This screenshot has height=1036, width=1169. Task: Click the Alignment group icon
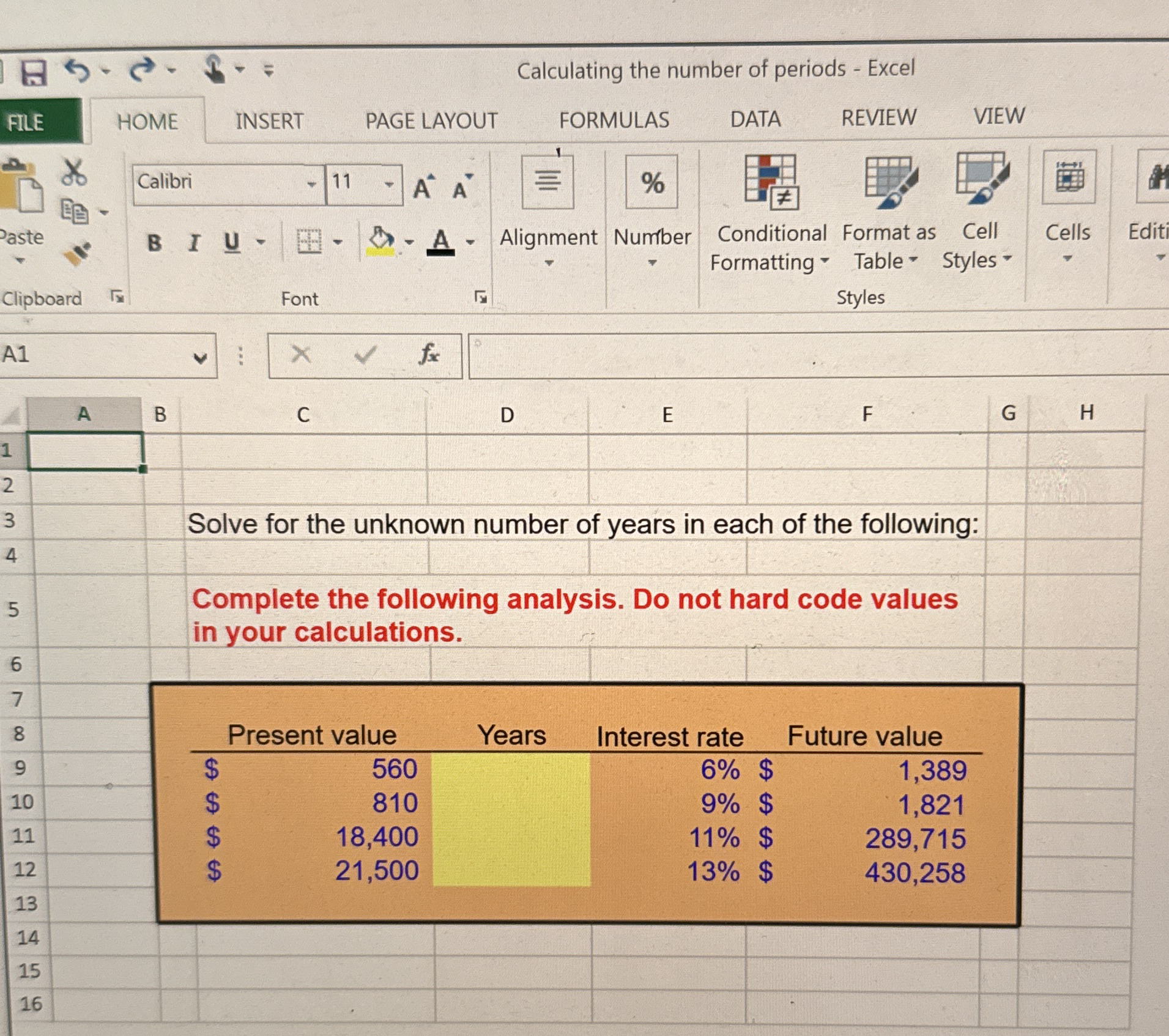(x=547, y=182)
